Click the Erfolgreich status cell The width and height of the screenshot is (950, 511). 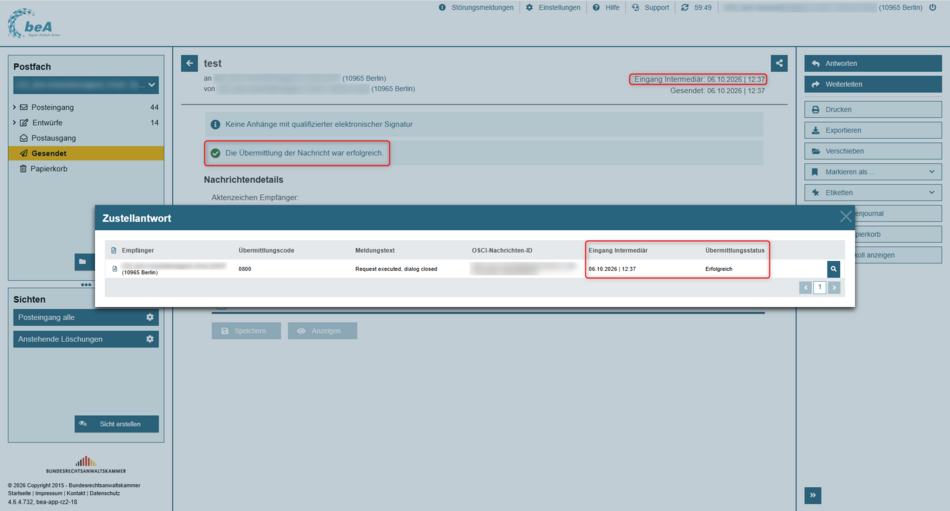[x=719, y=269]
